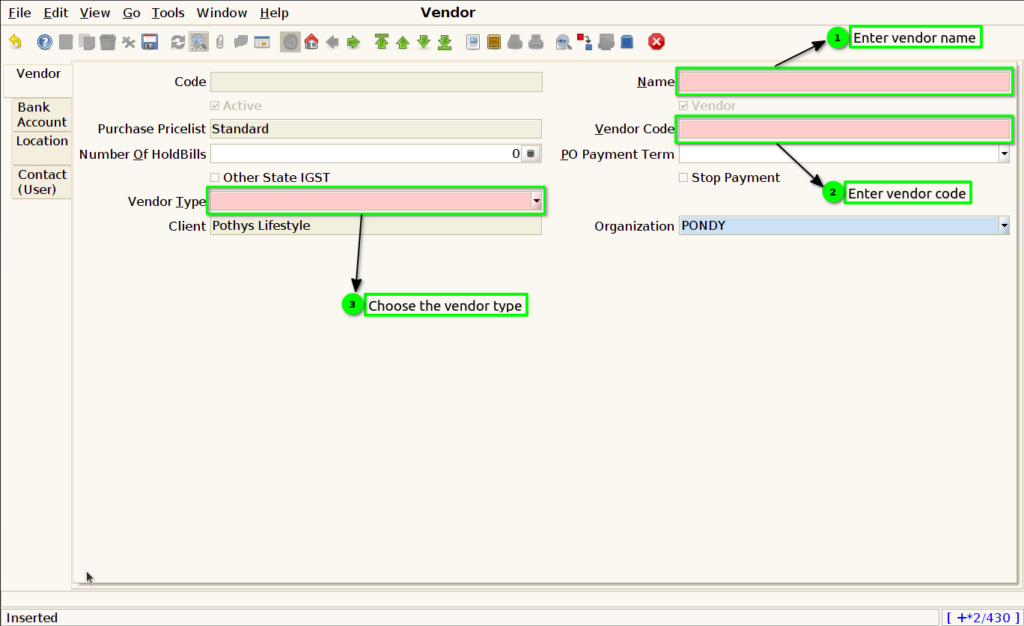Viewport: 1024px width, 626px height.
Task: Switch to the Bank Account tab
Action: [x=42, y=114]
